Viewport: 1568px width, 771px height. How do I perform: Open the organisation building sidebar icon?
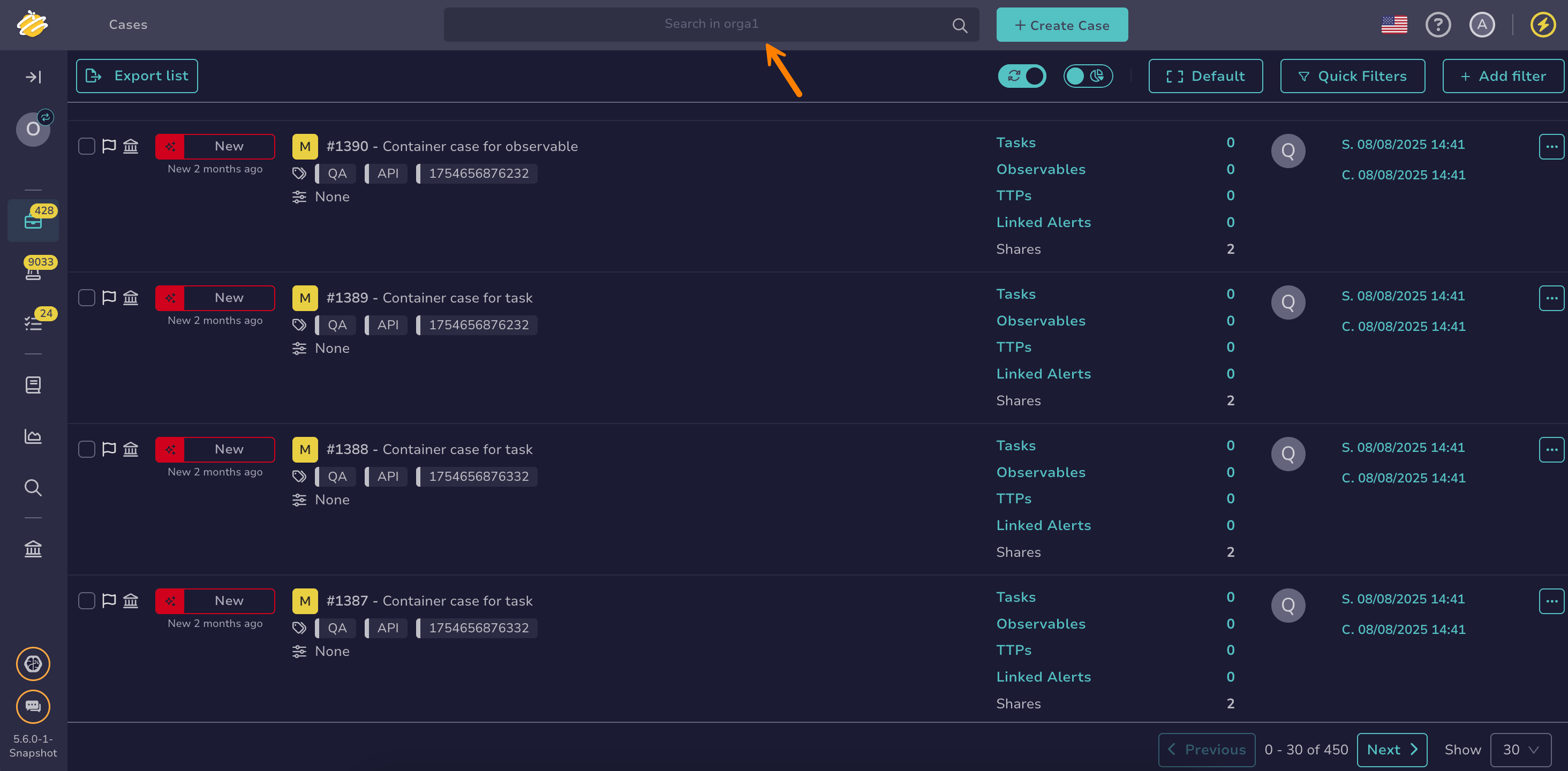click(33, 549)
